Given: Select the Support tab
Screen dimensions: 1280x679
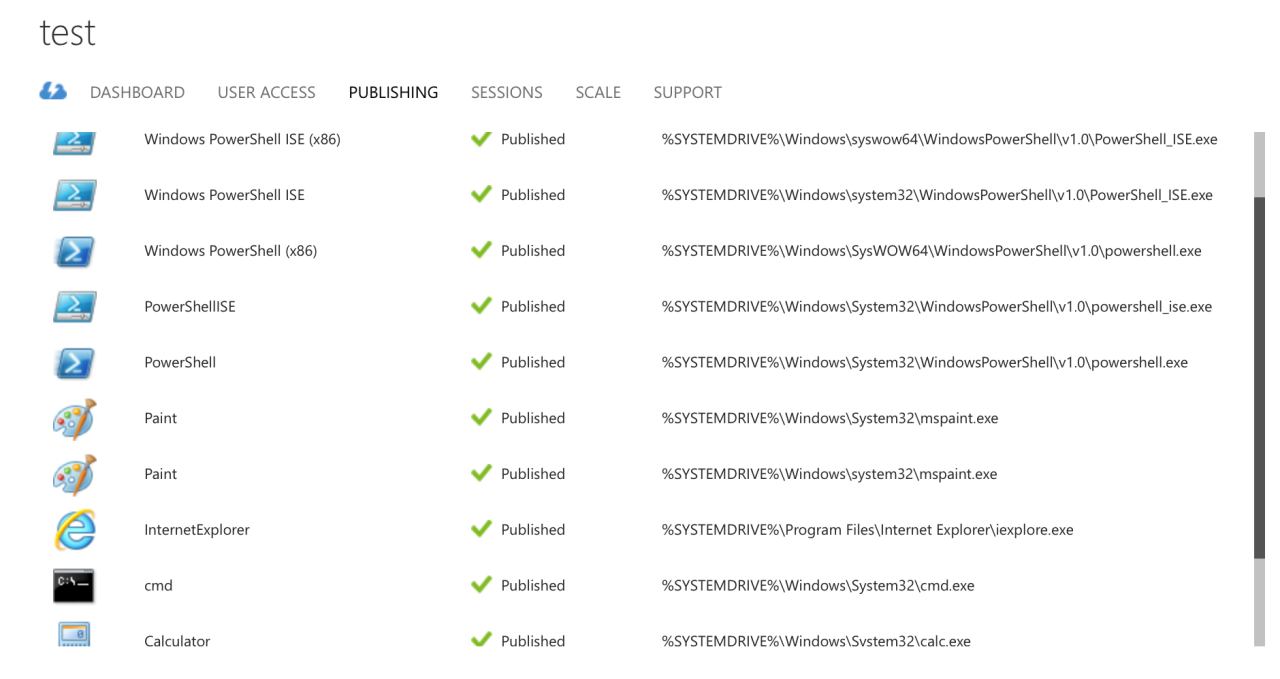Looking at the screenshot, I should click(x=687, y=92).
